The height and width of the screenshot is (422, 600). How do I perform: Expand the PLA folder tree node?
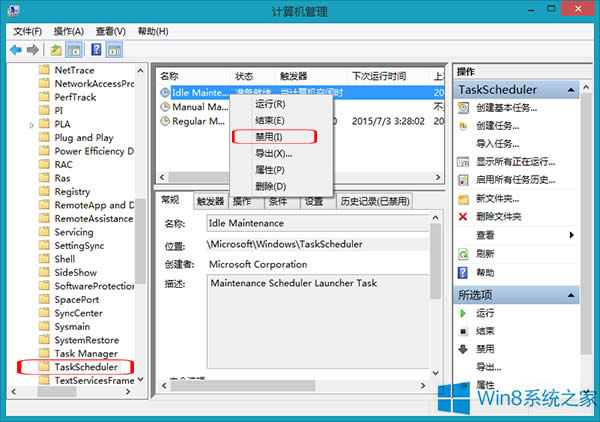[x=30, y=124]
